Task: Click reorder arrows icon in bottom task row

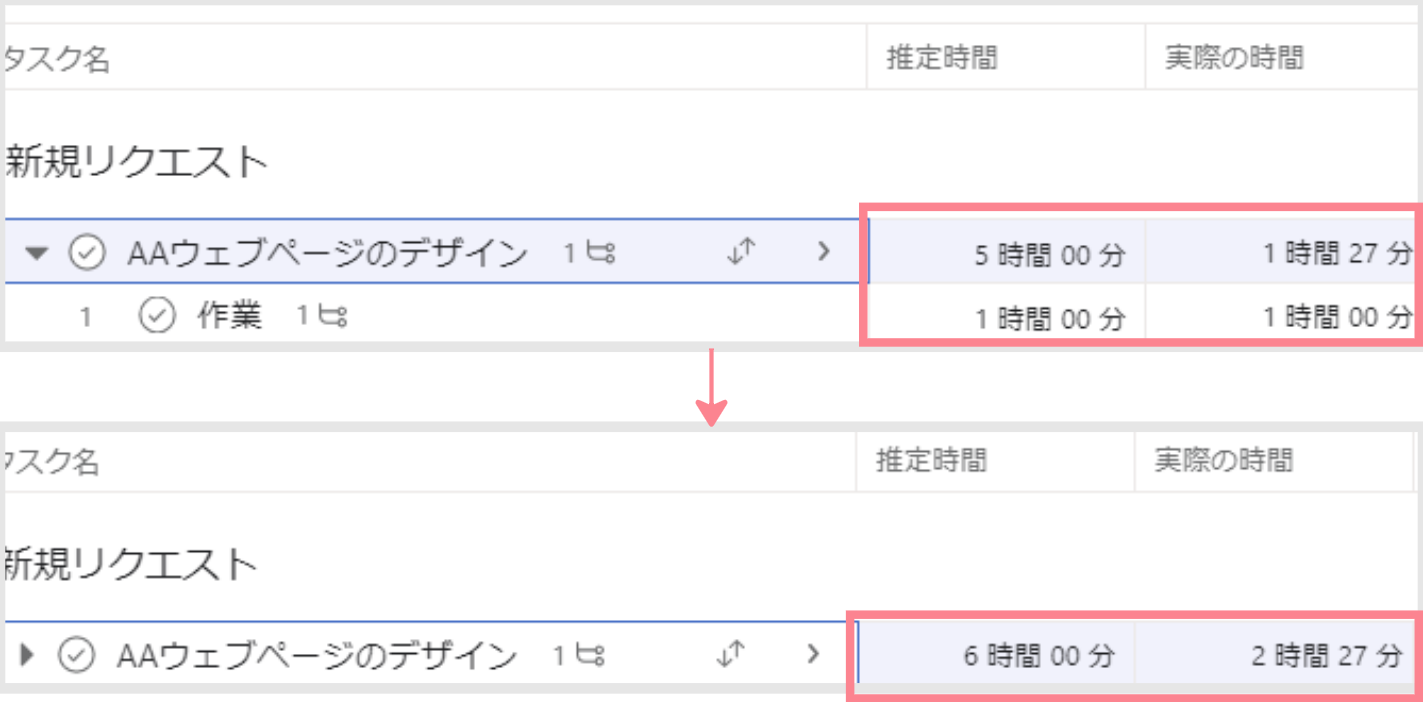Action: tap(732, 655)
